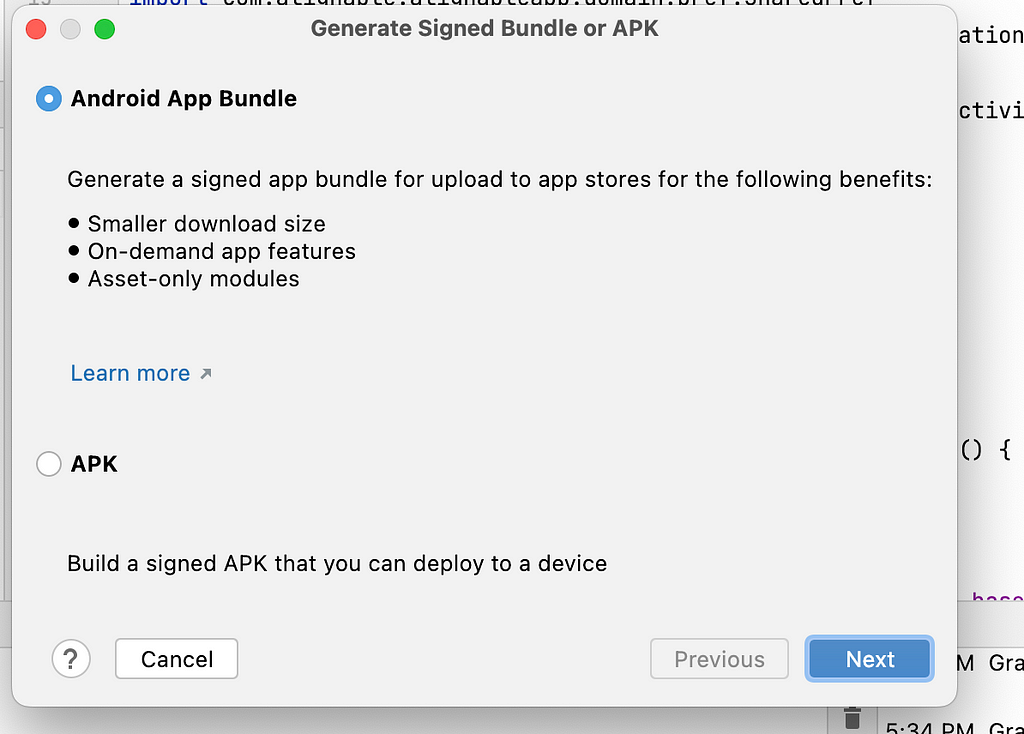Close the dialog with the red button

point(36,29)
